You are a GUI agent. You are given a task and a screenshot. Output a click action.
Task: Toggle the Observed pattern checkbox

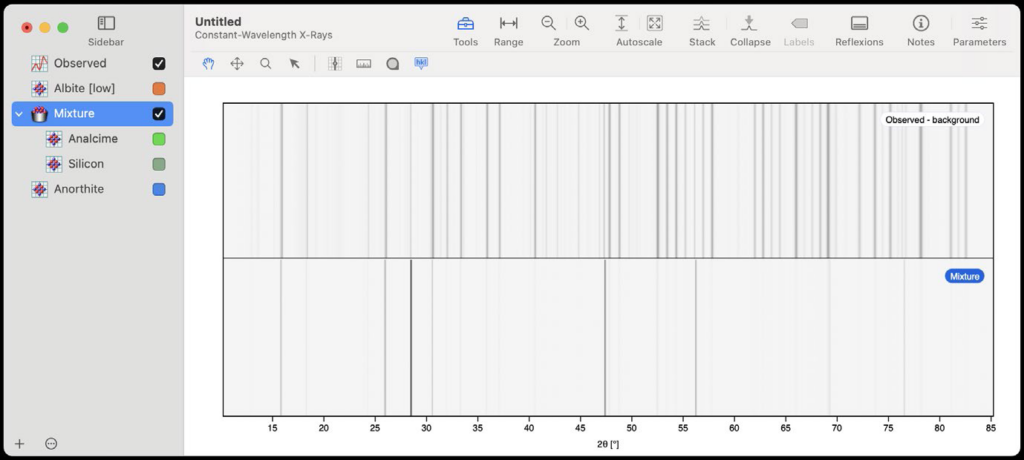point(158,64)
